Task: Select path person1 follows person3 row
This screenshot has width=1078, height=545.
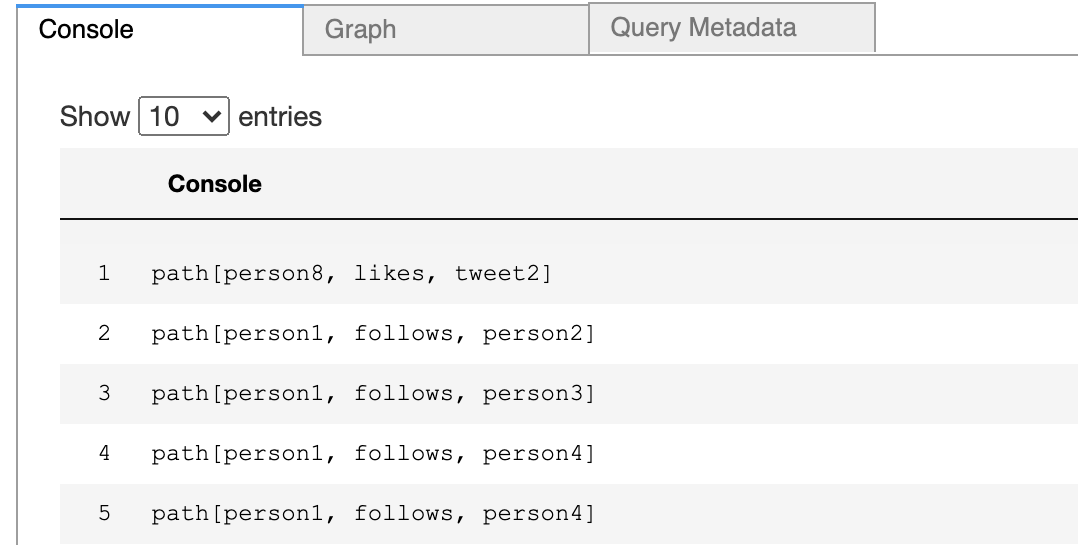Action: click(569, 394)
